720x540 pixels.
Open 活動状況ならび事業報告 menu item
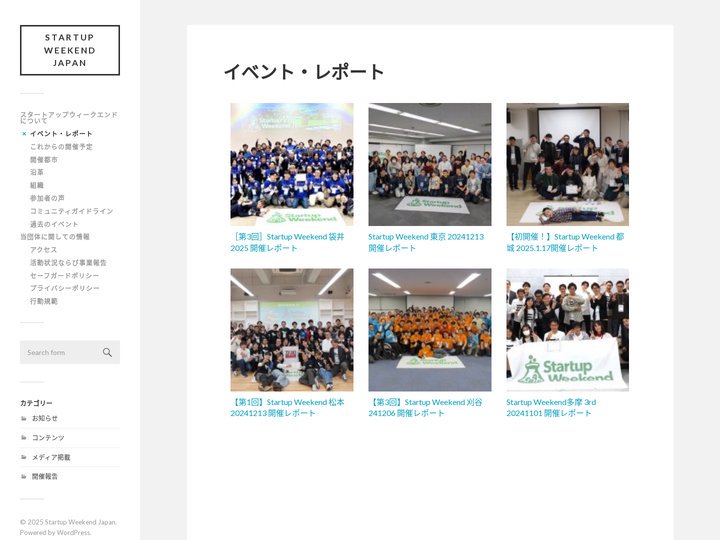click(x=68, y=262)
